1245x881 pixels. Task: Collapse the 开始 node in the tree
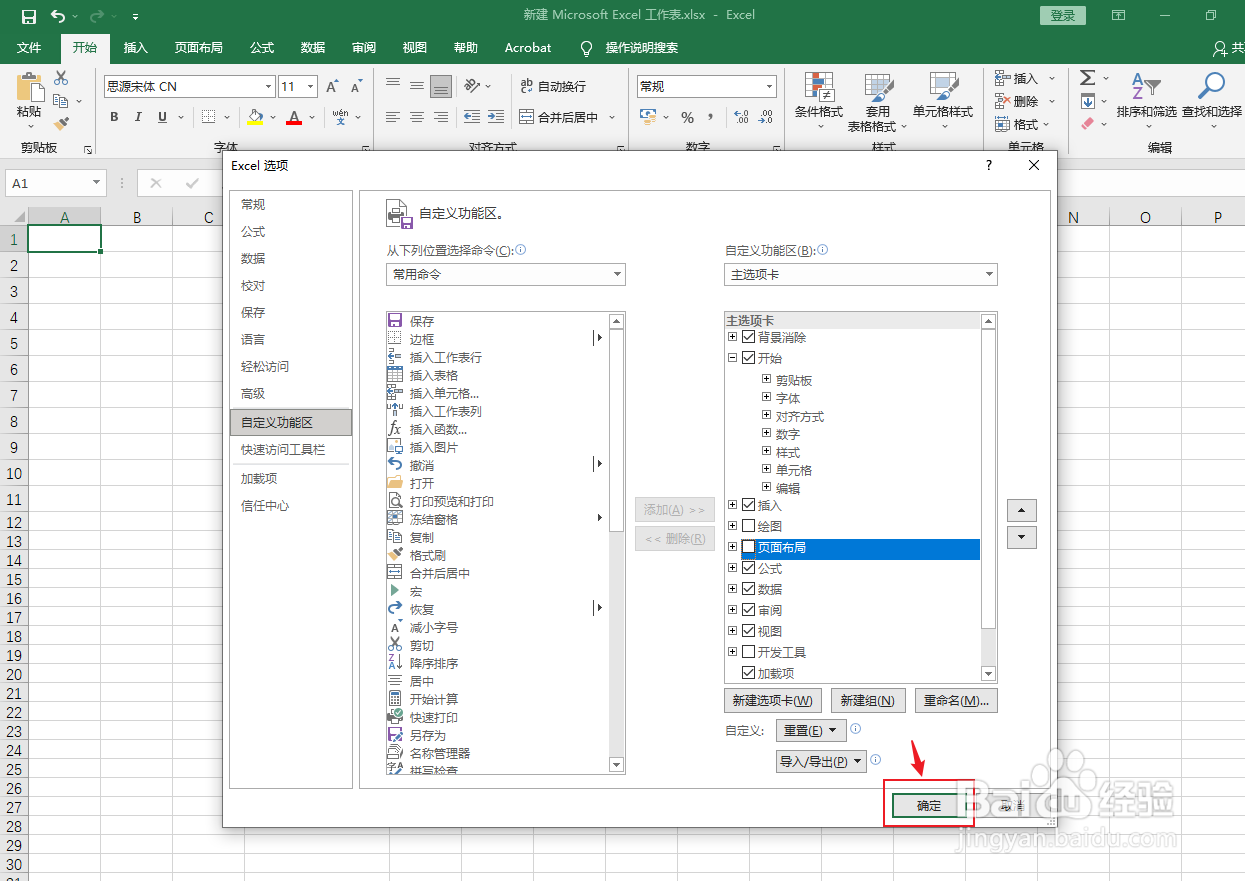[733, 358]
